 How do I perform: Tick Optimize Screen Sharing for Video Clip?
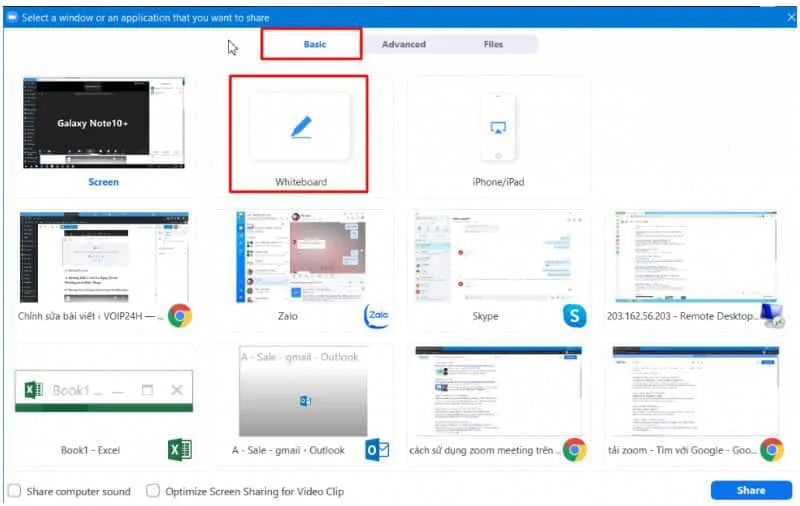153,491
